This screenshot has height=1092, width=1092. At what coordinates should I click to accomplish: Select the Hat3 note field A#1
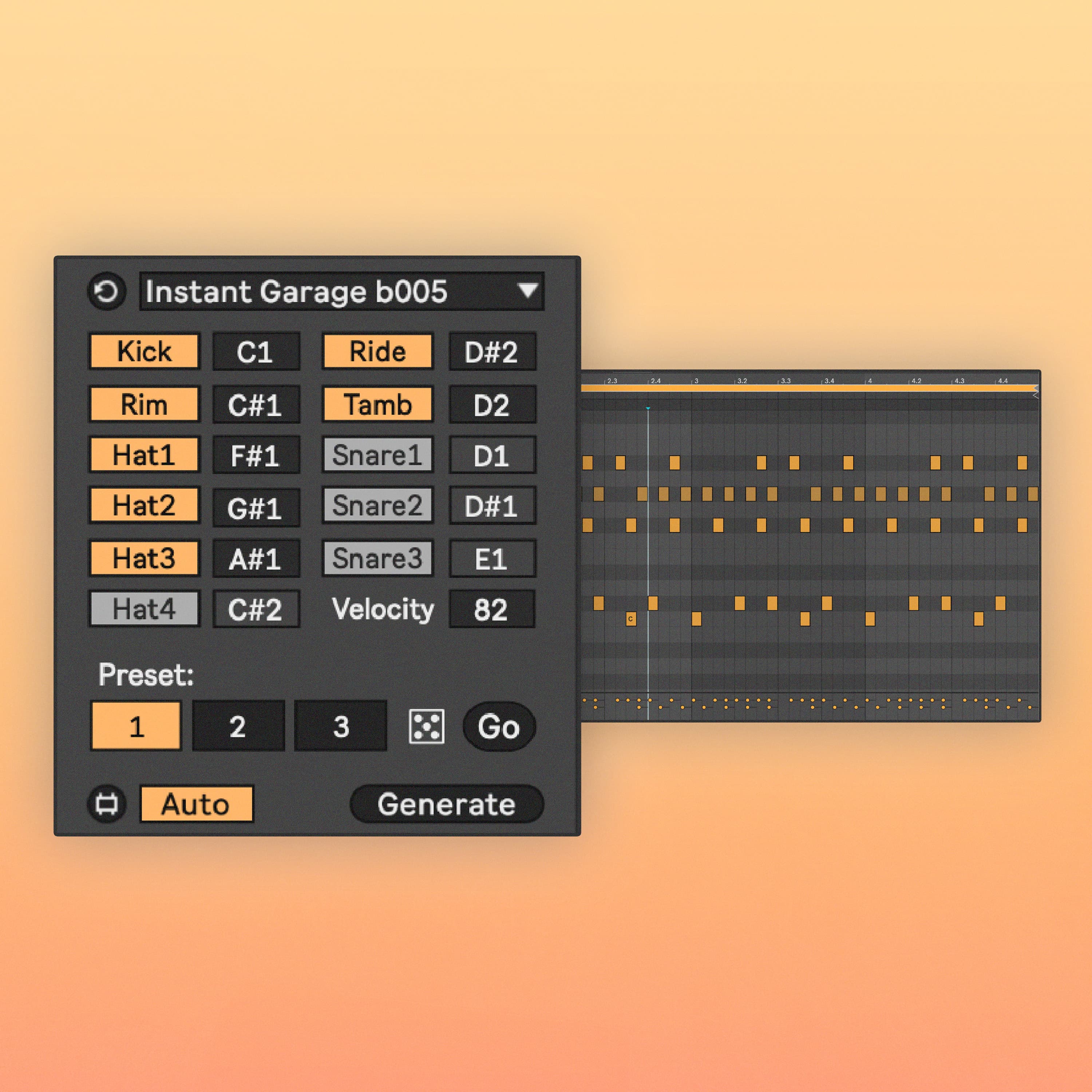(x=256, y=559)
